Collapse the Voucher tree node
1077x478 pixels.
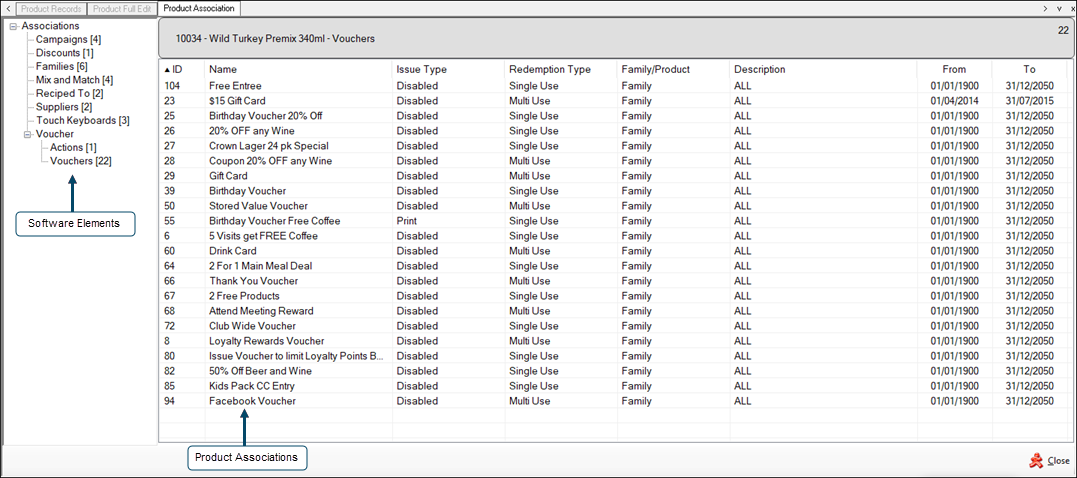pyautogui.click(x=27, y=134)
